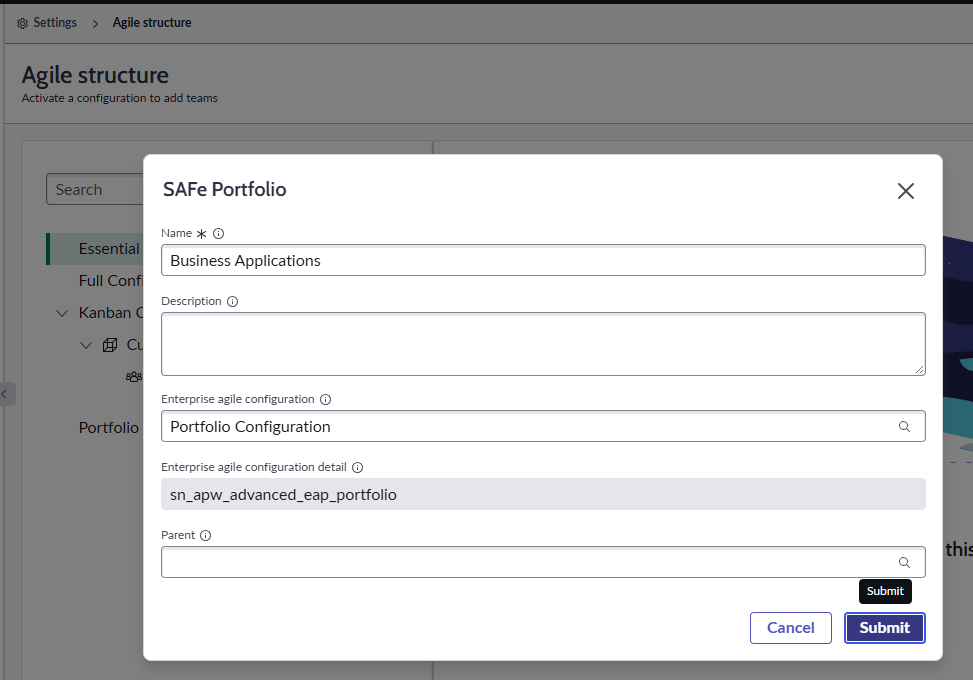Submit the SAFe Portfolio form
The width and height of the screenshot is (973, 680).
pos(884,628)
